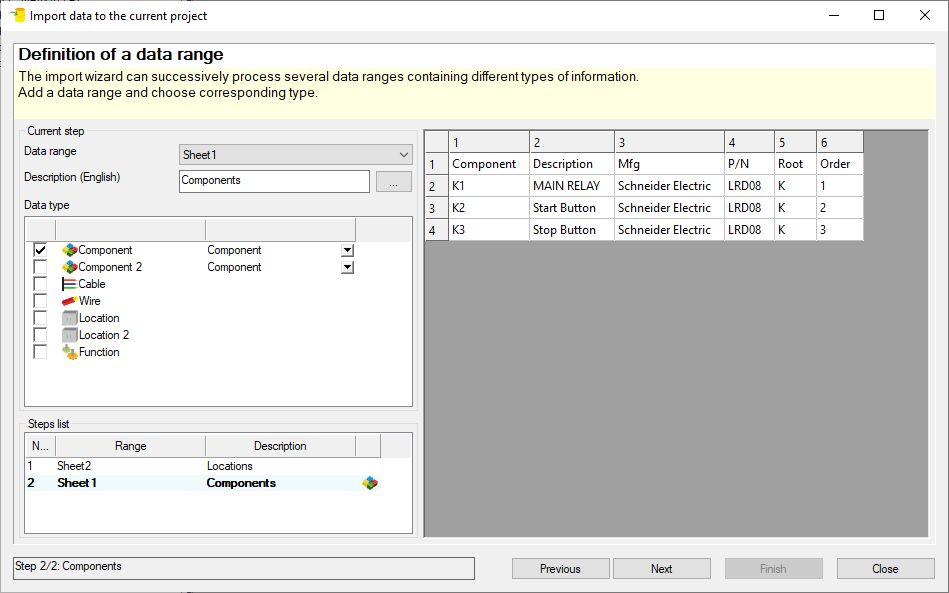Viewport: 949px width, 593px height.
Task: Click the Next button
Action: (662, 569)
